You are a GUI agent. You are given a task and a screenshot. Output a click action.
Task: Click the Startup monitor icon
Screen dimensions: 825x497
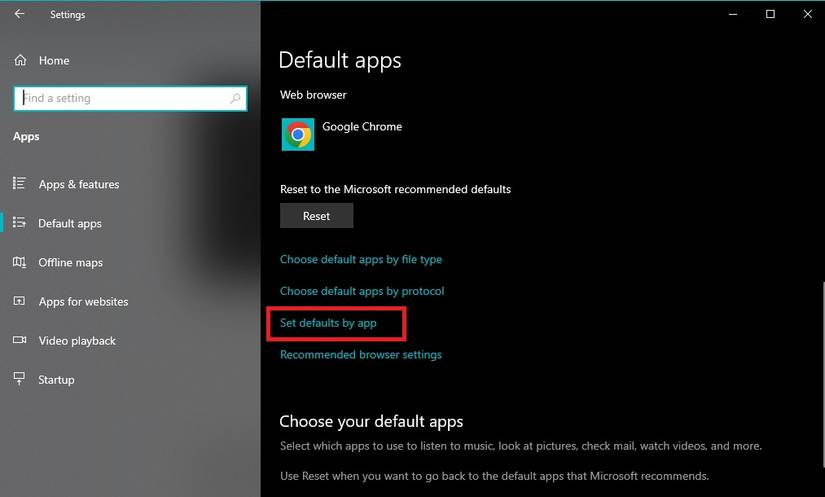tap(19, 379)
